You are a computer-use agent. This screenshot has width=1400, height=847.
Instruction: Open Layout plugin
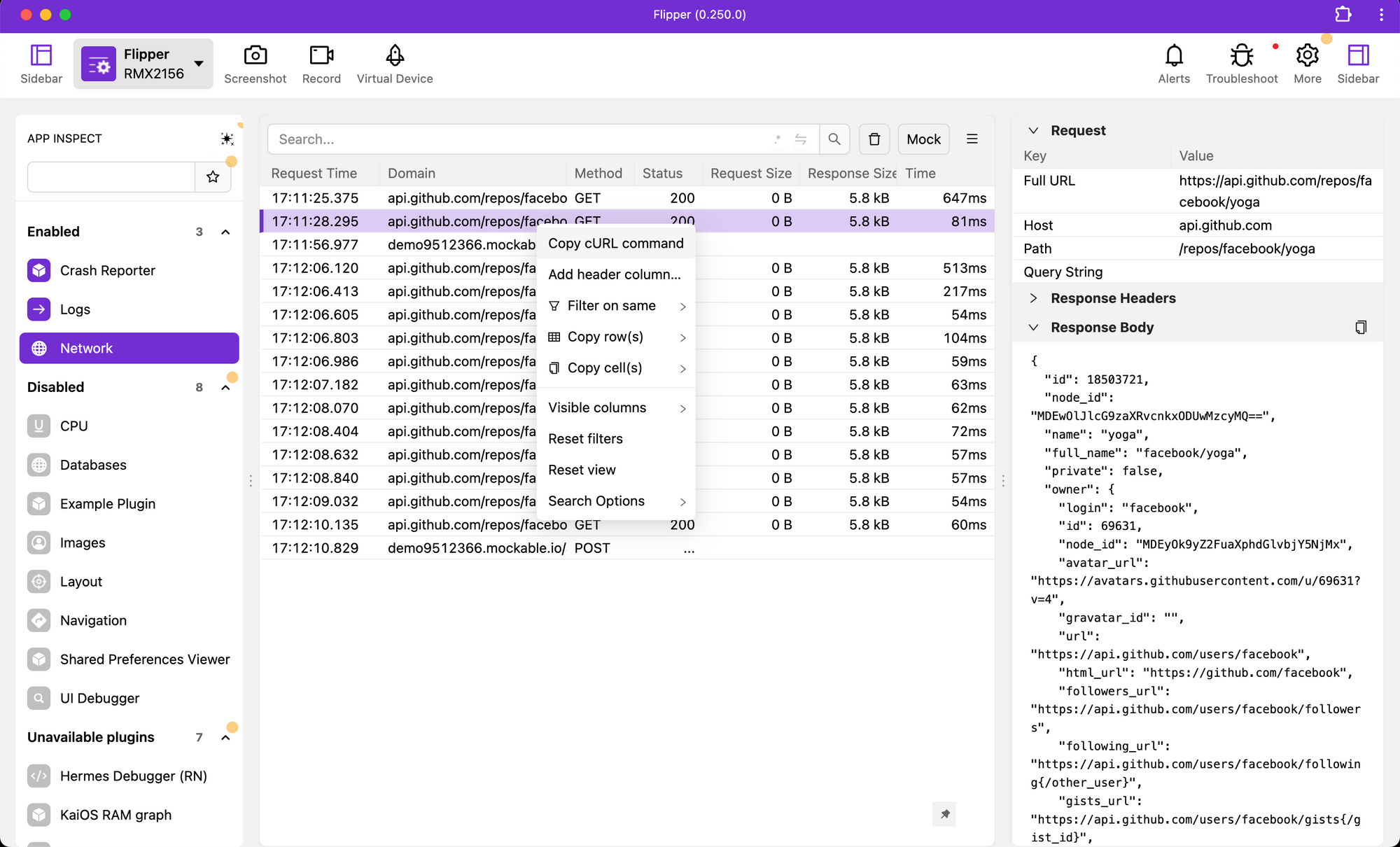(x=129, y=581)
